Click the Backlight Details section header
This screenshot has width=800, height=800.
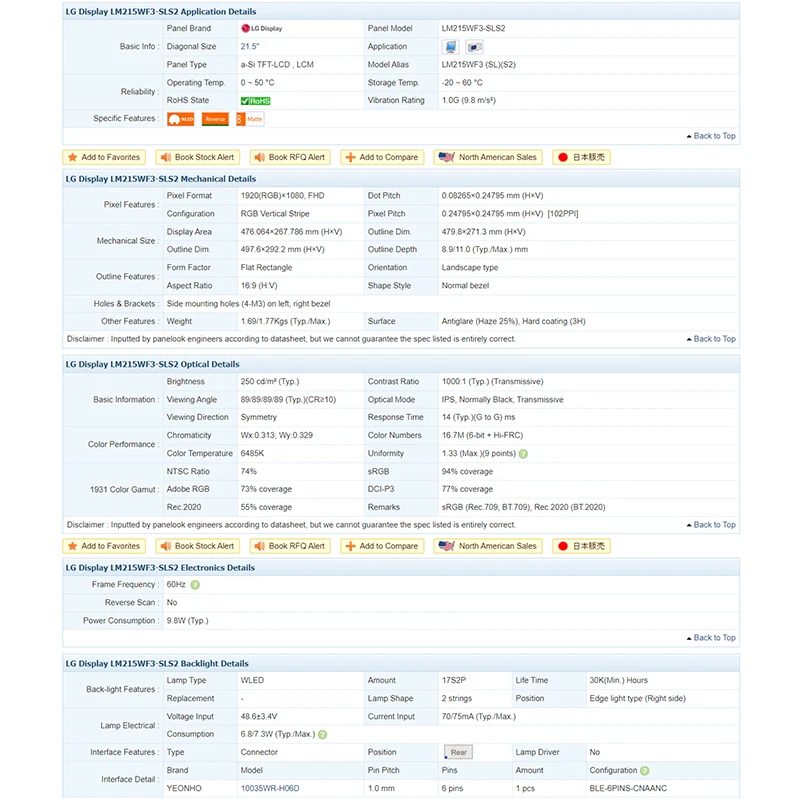[401, 663]
